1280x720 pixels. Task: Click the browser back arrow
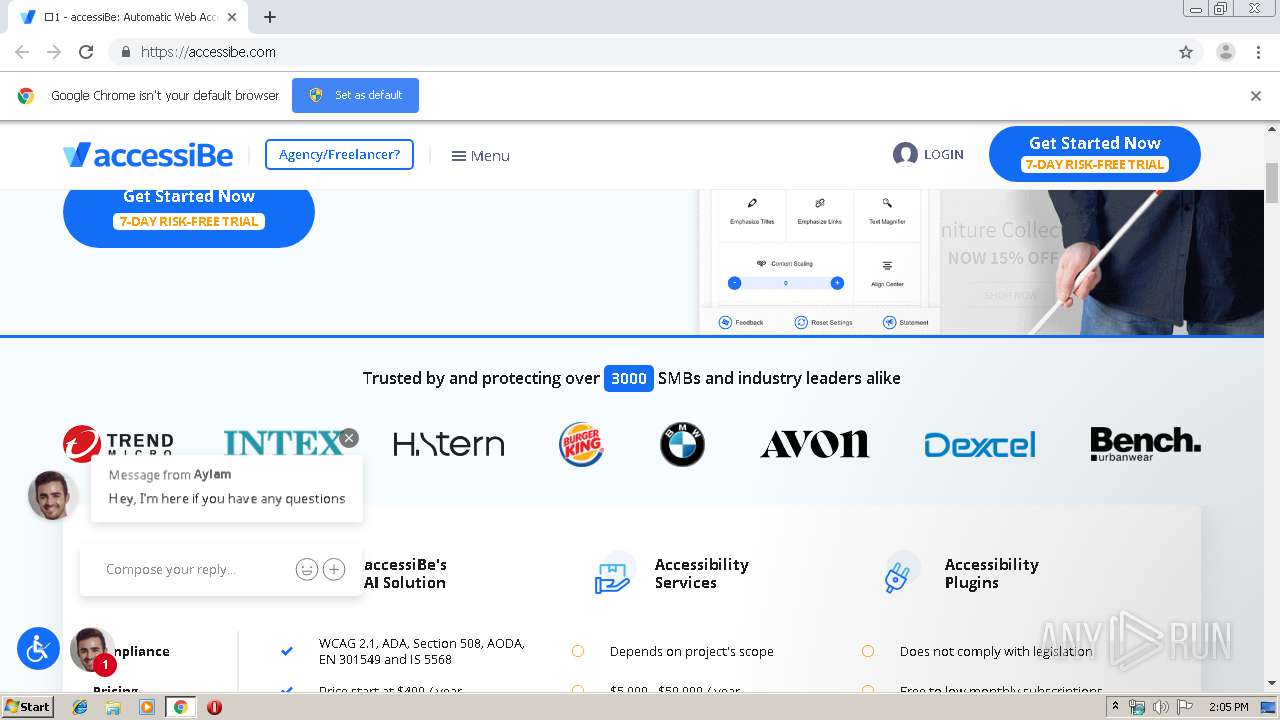(22, 52)
